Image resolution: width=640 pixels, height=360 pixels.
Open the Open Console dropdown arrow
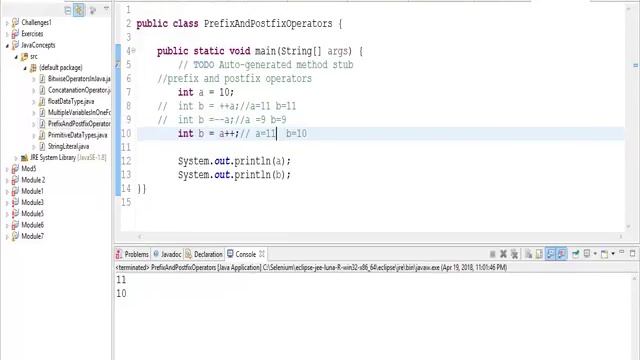613,254
